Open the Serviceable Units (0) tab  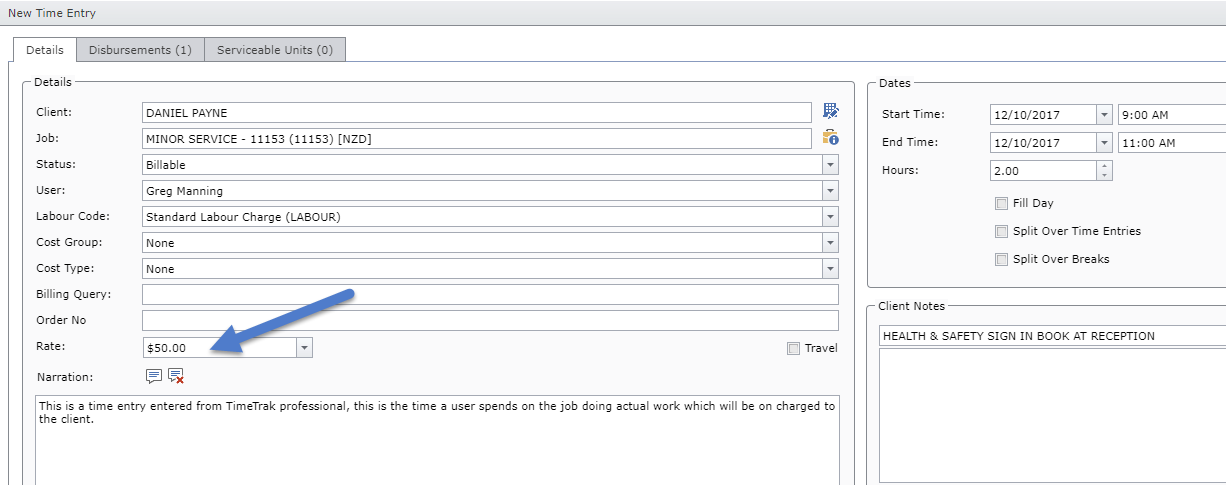coord(275,50)
